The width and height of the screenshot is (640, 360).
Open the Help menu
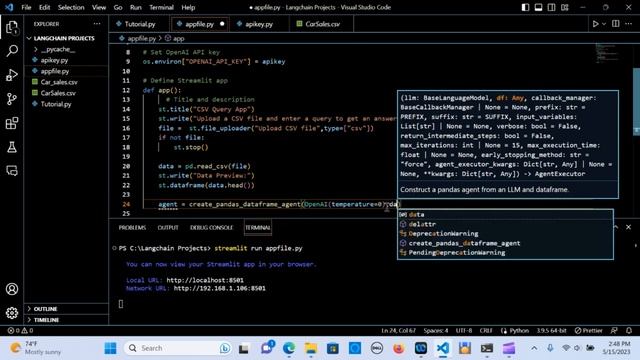point(188,7)
